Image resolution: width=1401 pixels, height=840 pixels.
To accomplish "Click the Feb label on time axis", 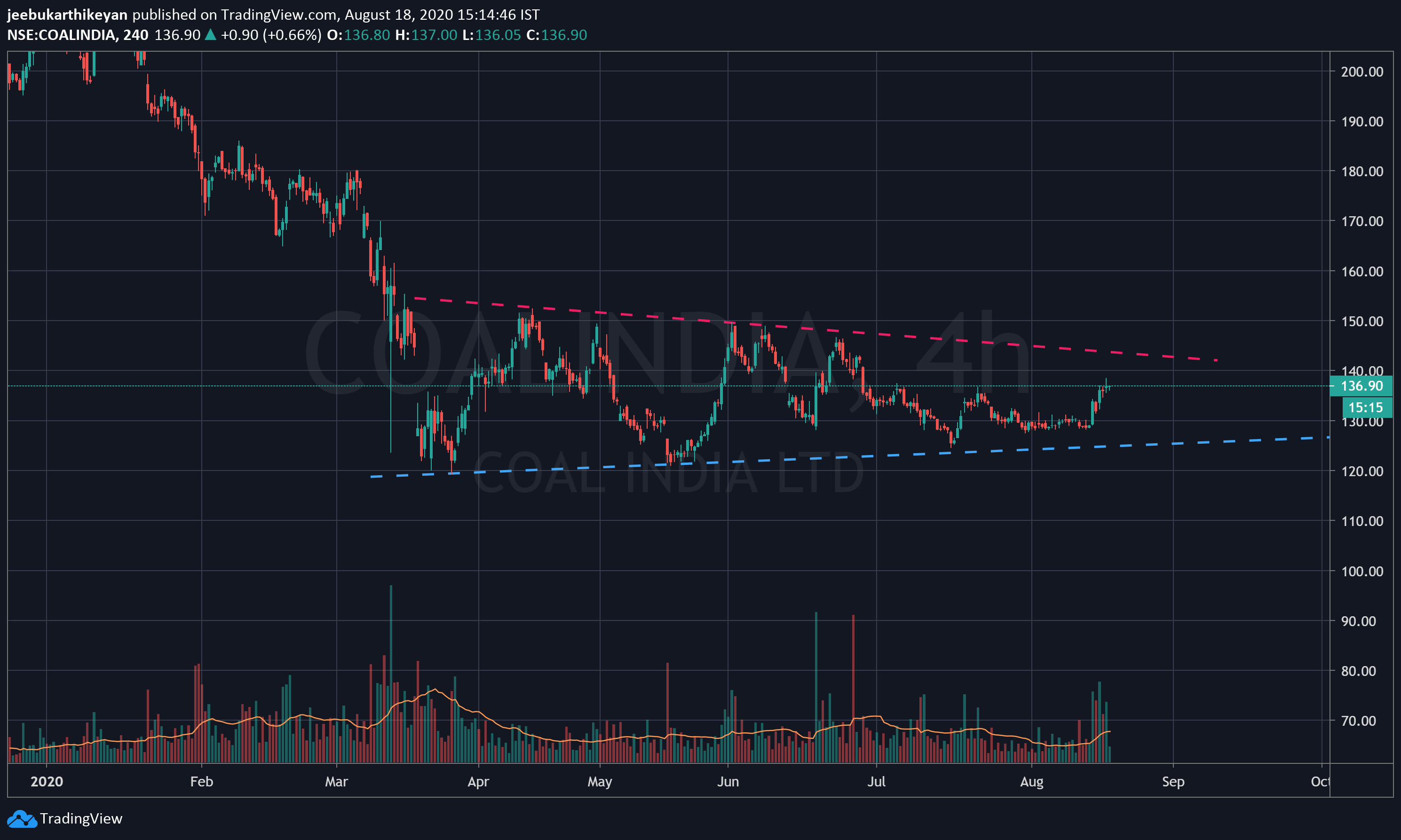I will pyautogui.click(x=202, y=782).
